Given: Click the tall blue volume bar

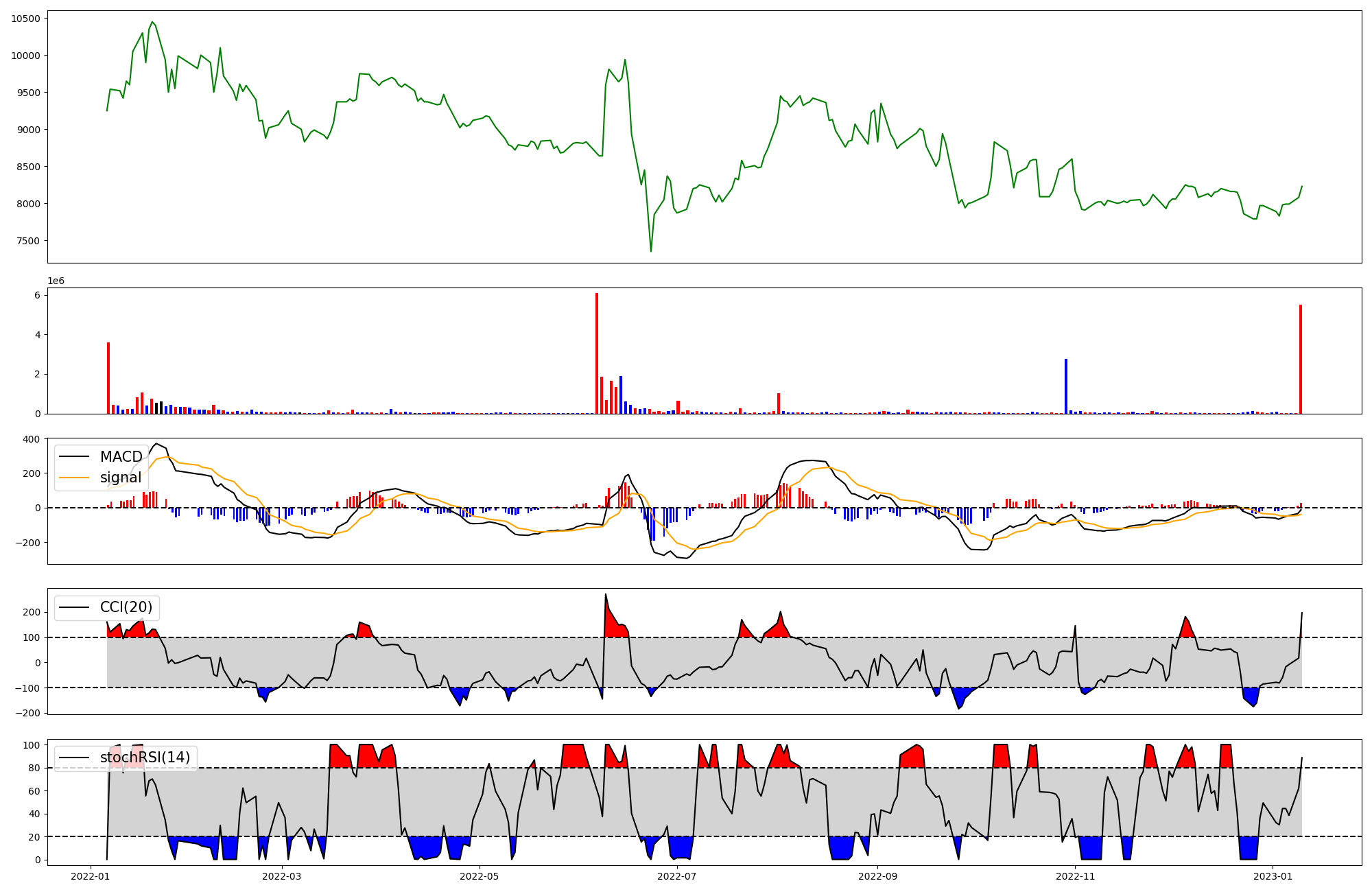Looking at the screenshot, I should click(1066, 386).
